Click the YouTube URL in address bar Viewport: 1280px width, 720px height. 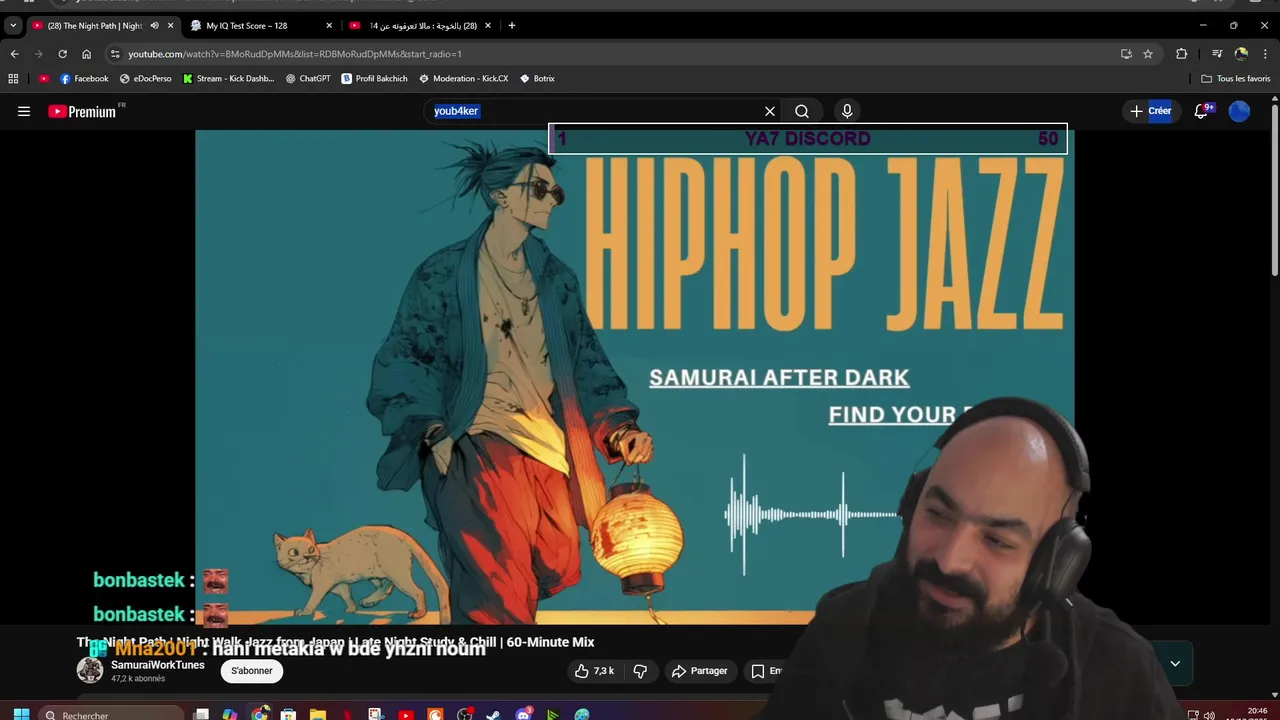tap(295, 54)
